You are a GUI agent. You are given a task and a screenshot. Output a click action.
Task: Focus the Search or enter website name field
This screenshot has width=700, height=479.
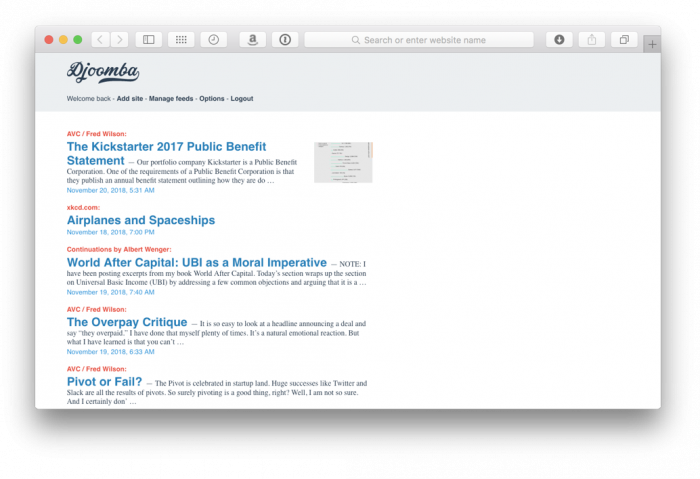(x=419, y=40)
